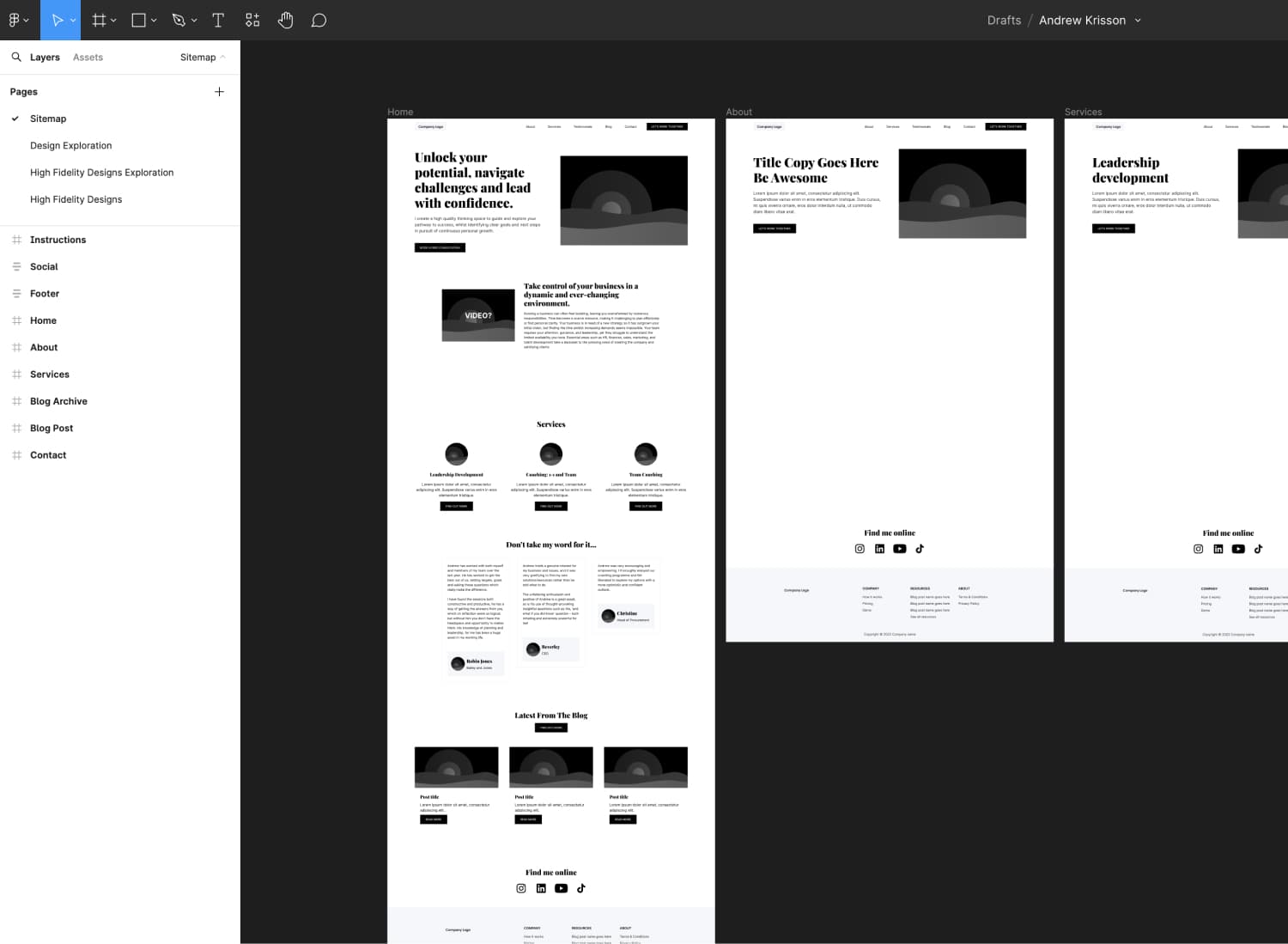The height and width of the screenshot is (944, 1288).
Task: Open the Drafts breadcrumb
Action: 1003,20
